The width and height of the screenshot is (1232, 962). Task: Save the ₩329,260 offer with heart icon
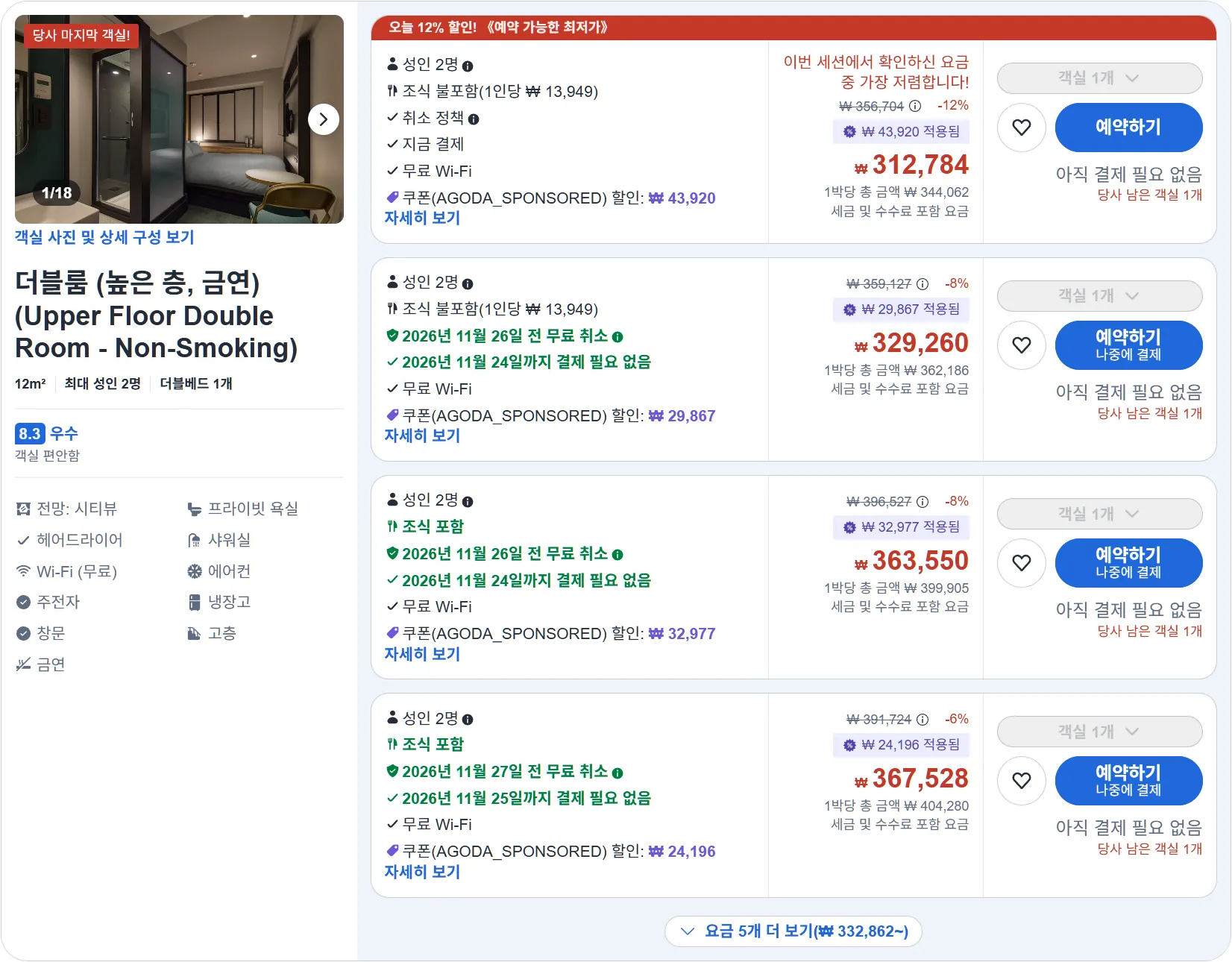tap(1022, 345)
